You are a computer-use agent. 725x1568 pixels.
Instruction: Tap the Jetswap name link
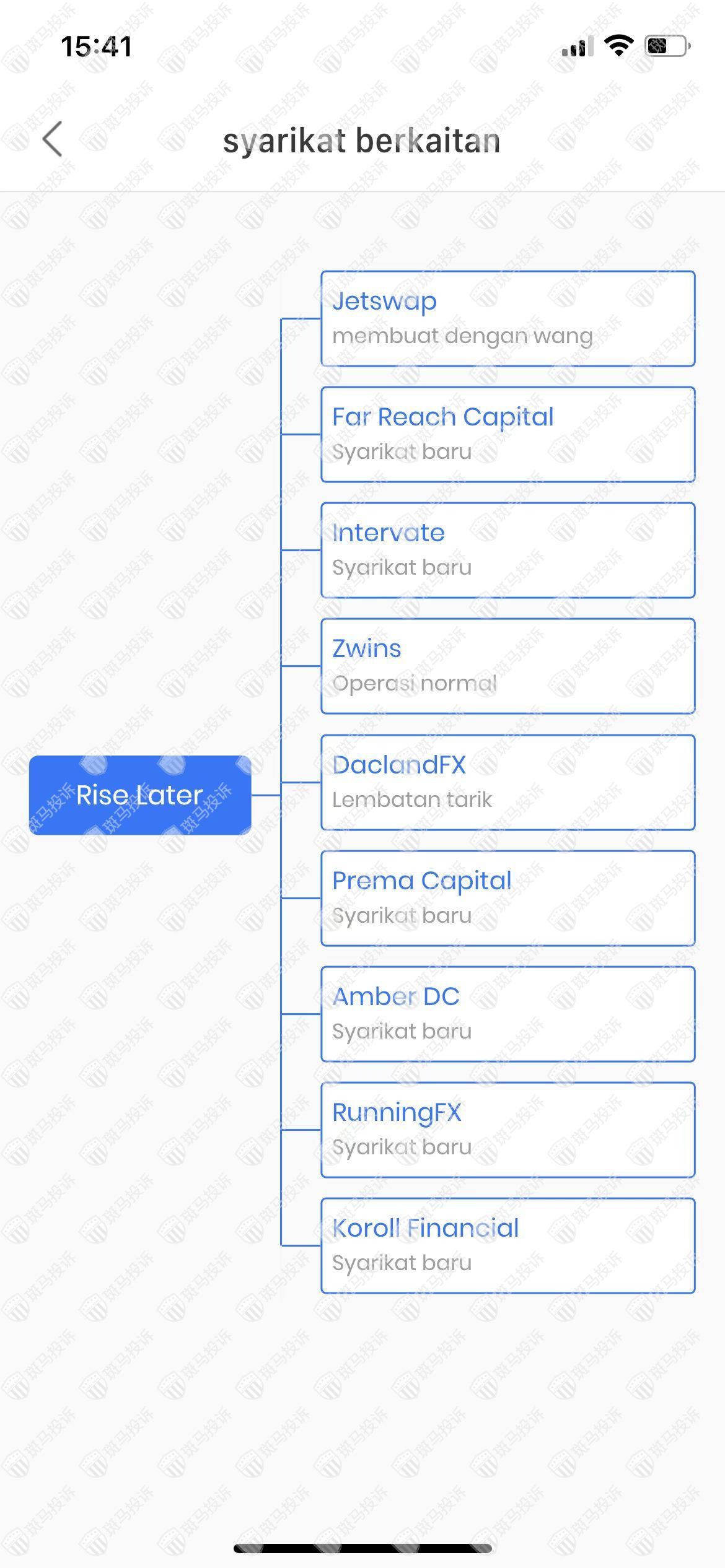pyautogui.click(x=384, y=302)
